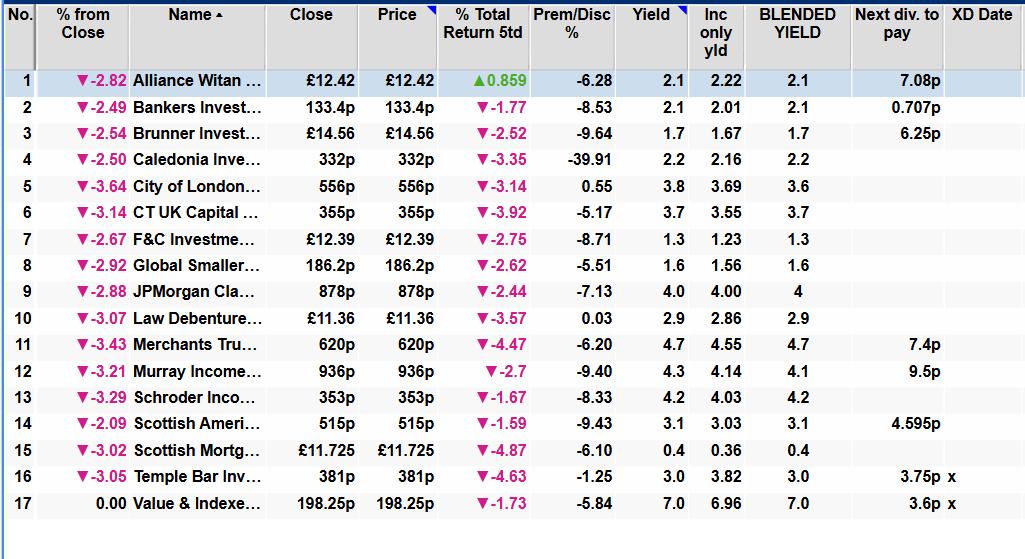The width and height of the screenshot is (1025, 559).
Task: Click the XD marker x for Value & Indexed
Action: pos(952,503)
